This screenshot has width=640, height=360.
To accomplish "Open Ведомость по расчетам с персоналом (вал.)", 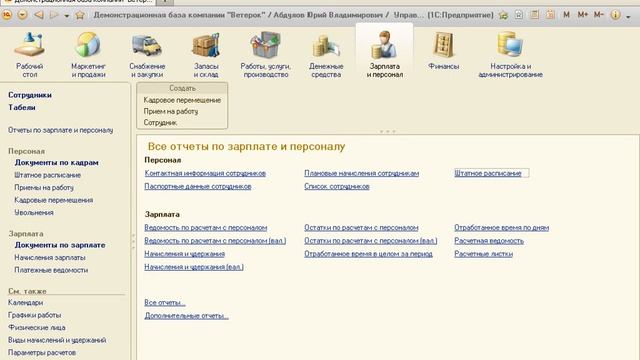I will [215, 241].
